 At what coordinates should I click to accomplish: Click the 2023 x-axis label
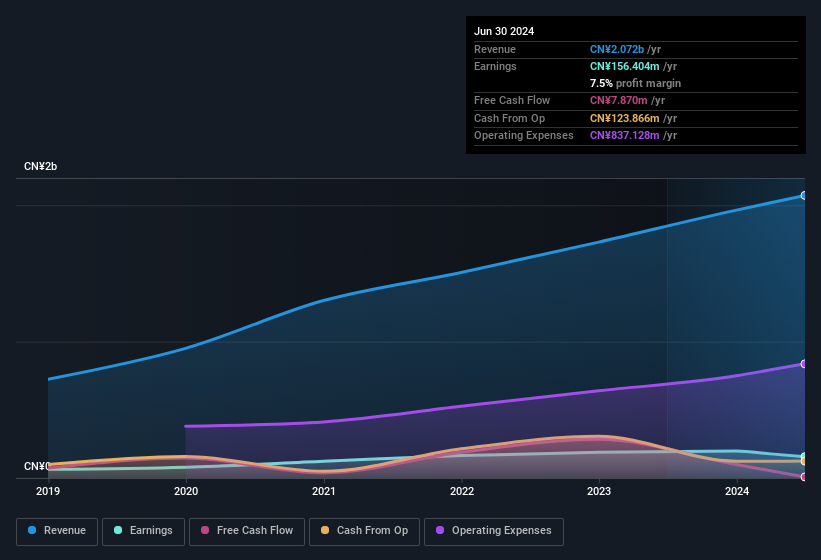point(599,491)
